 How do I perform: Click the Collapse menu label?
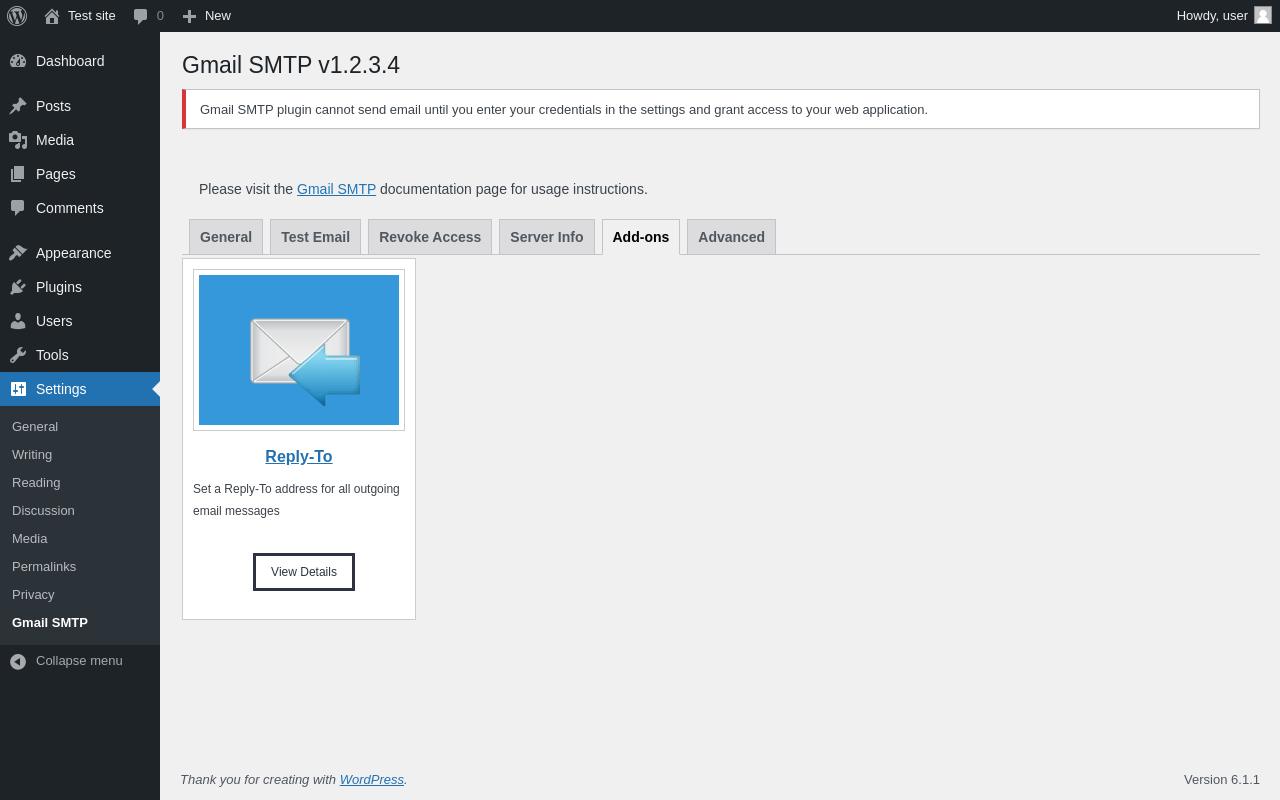79,661
